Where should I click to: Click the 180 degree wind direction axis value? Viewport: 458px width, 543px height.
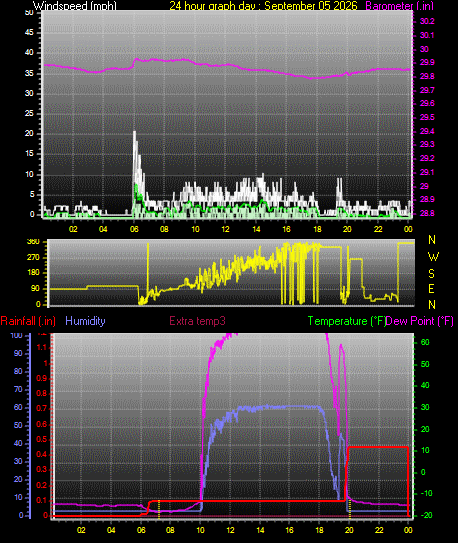33,273
